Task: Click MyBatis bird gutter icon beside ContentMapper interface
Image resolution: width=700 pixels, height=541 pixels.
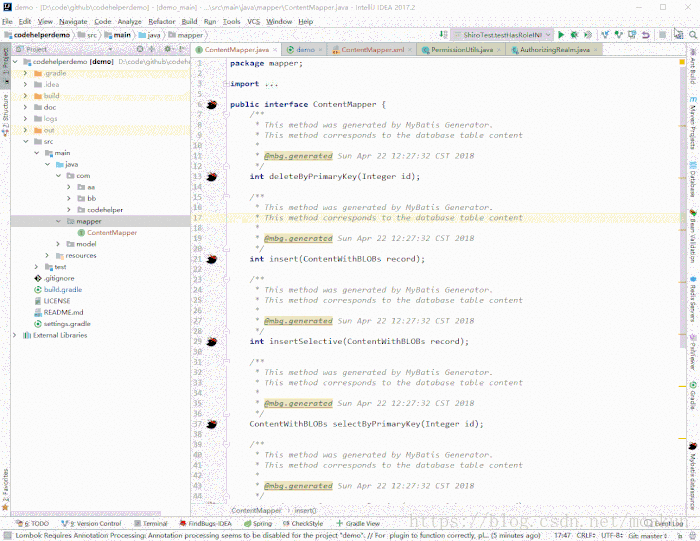Action: point(212,104)
